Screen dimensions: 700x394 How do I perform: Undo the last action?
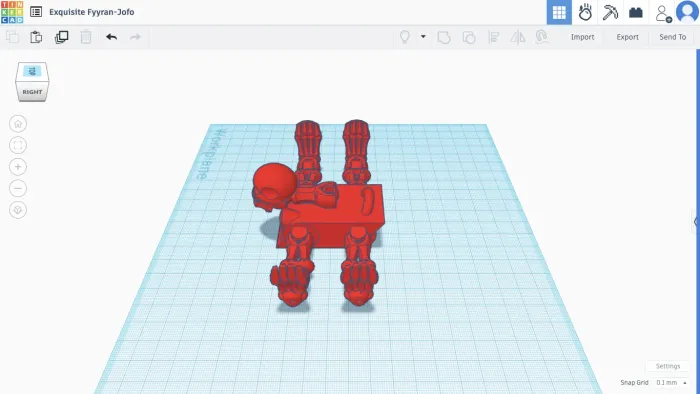click(112, 37)
